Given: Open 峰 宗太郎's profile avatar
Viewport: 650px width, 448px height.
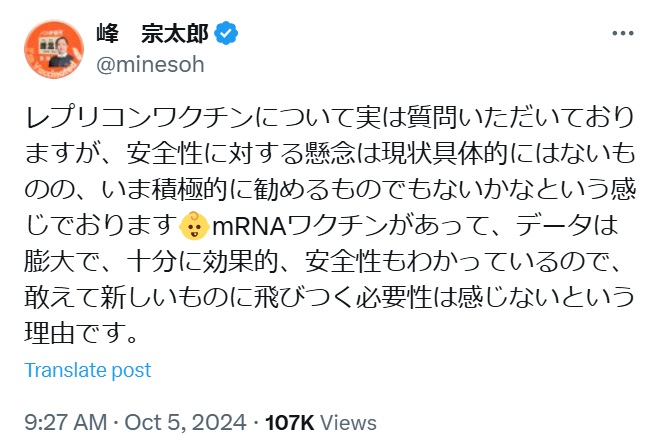Looking at the screenshot, I should point(54,51).
